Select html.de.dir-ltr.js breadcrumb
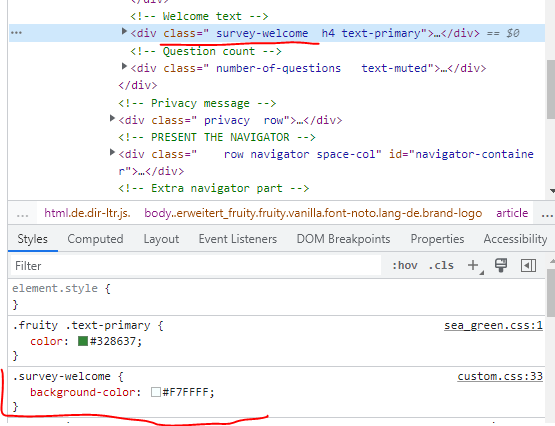The width and height of the screenshot is (555, 426). tap(87, 213)
